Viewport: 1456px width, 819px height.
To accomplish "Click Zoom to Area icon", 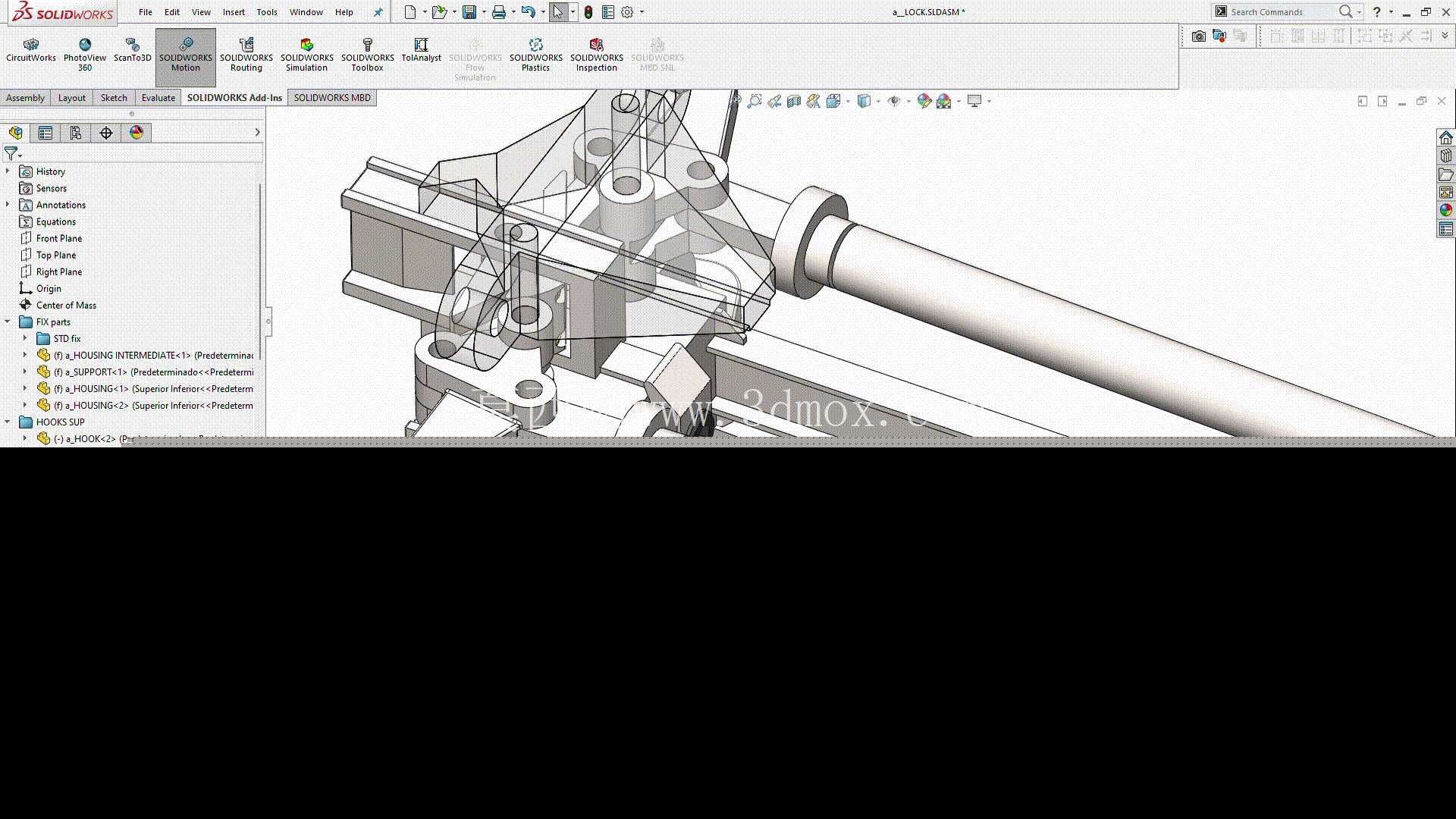I will 755,101.
